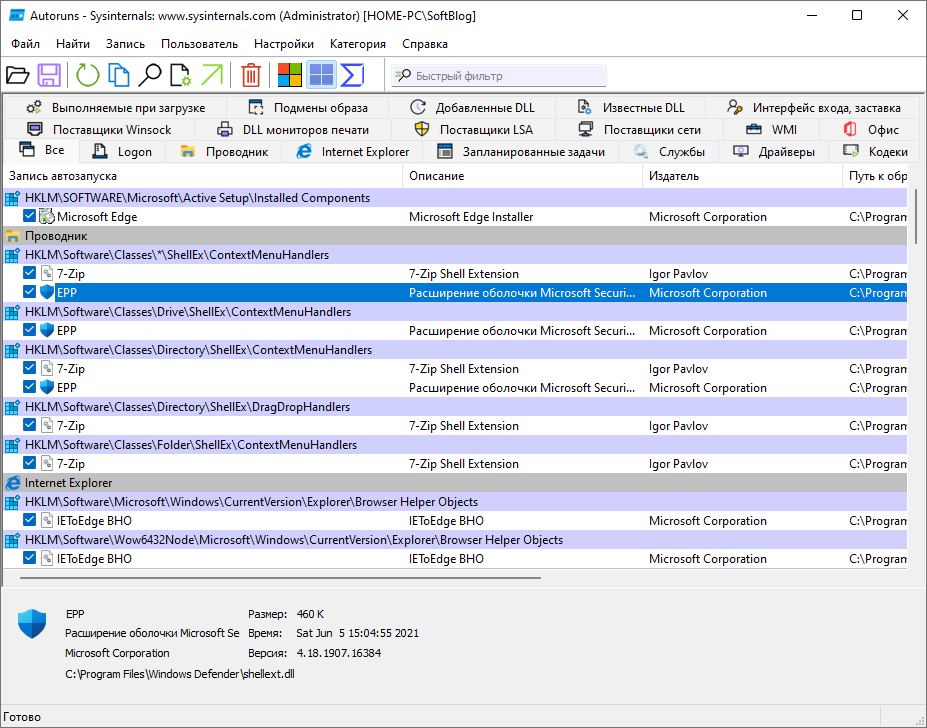Click the Быстрый фильтр input field
927x728 pixels.
point(500,76)
